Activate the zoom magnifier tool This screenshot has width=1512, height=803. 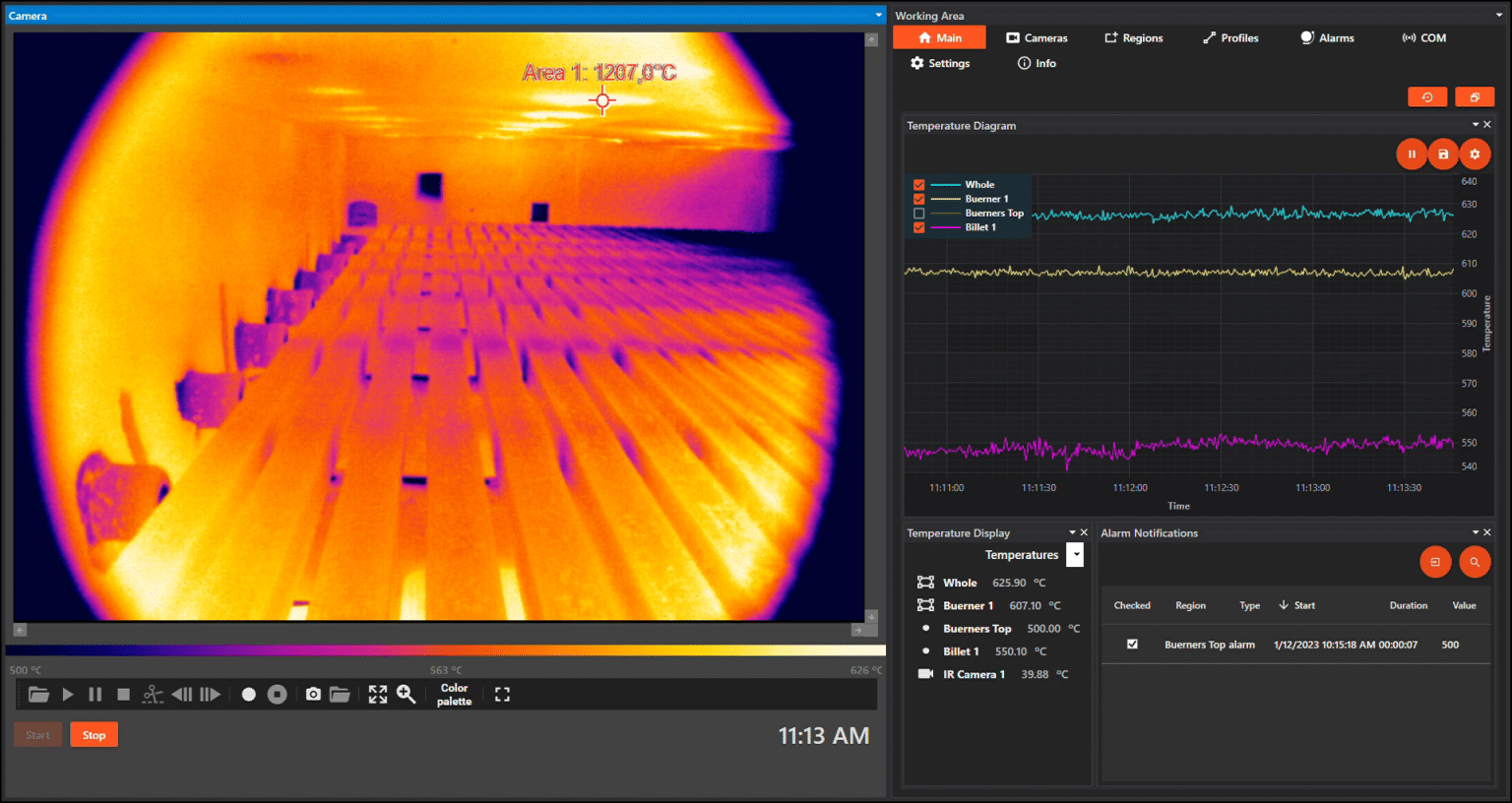coord(406,694)
